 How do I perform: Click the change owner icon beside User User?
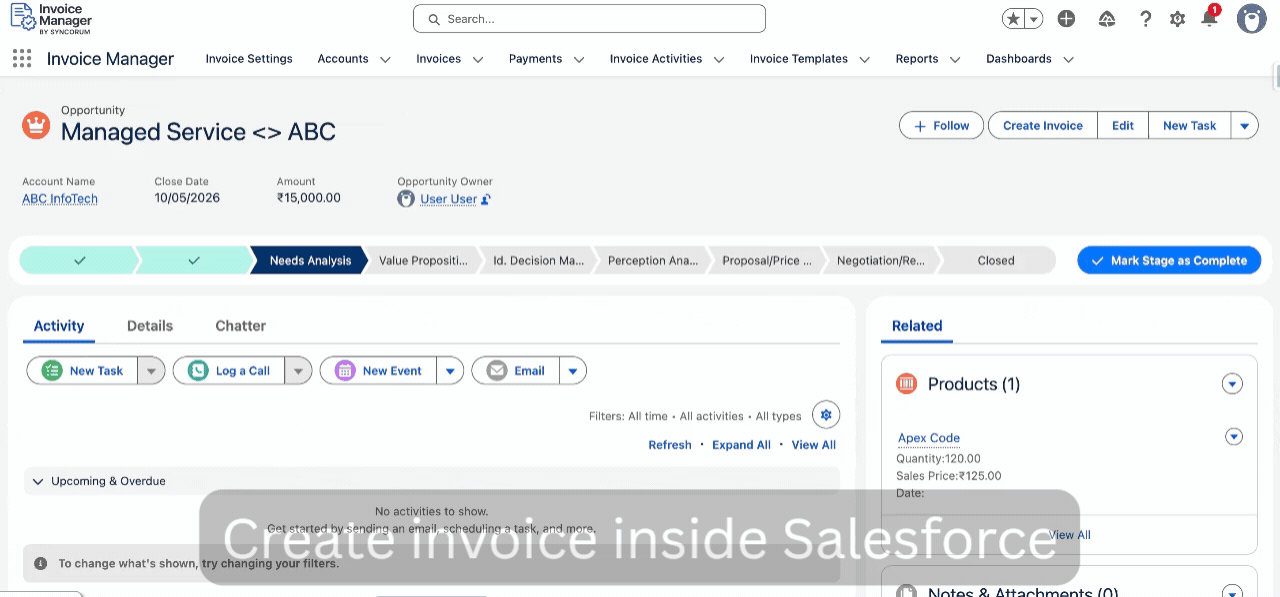[x=486, y=199]
